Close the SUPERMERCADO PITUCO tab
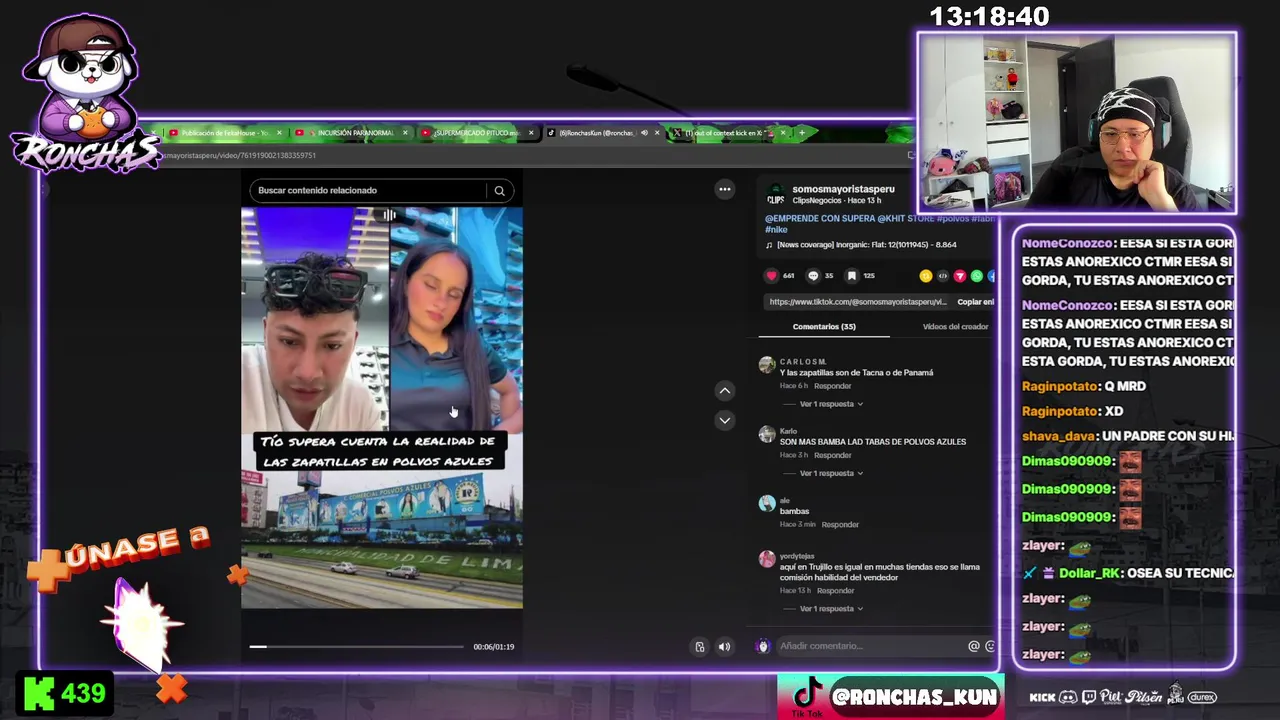1280x720 pixels. coord(531,133)
